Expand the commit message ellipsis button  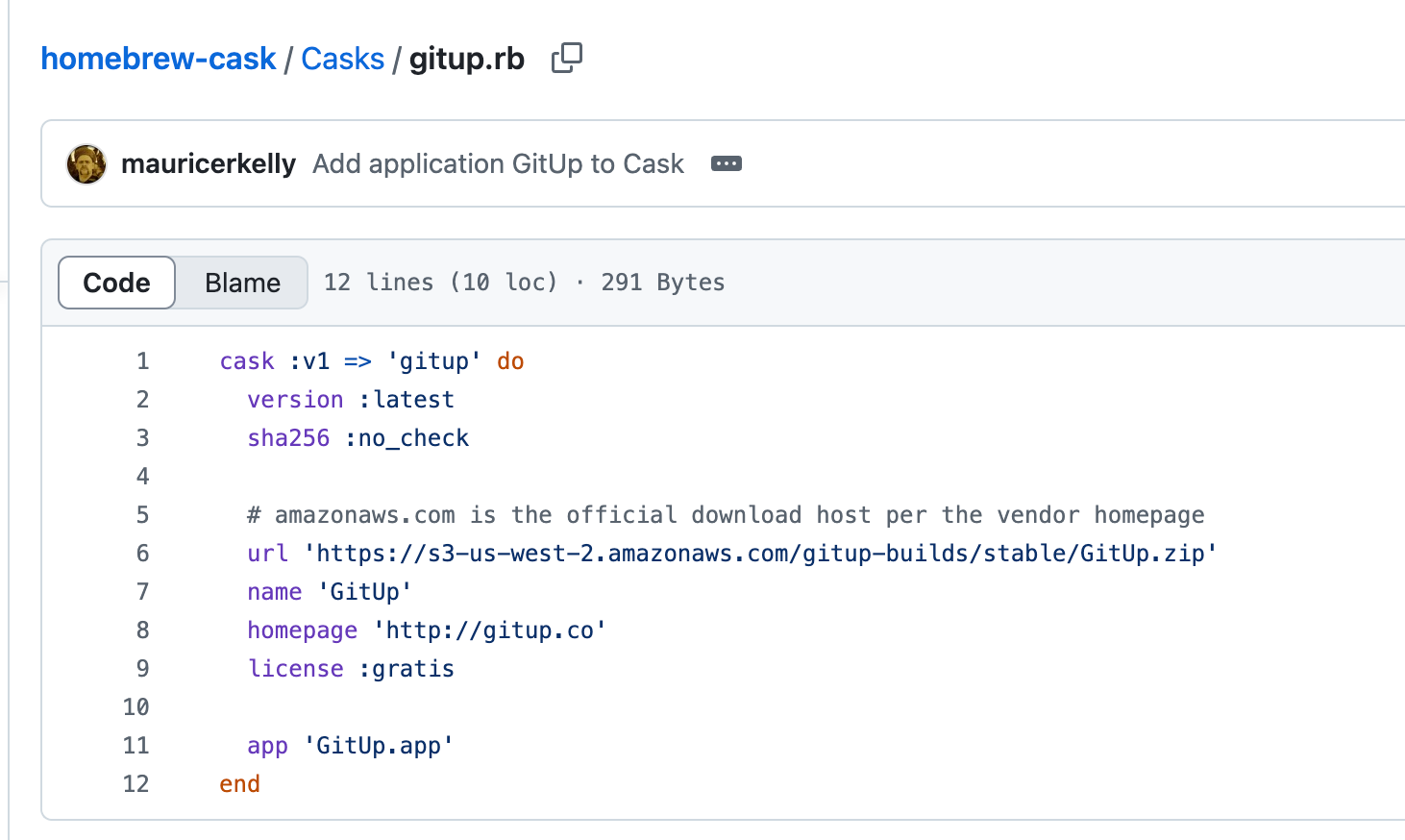726,163
